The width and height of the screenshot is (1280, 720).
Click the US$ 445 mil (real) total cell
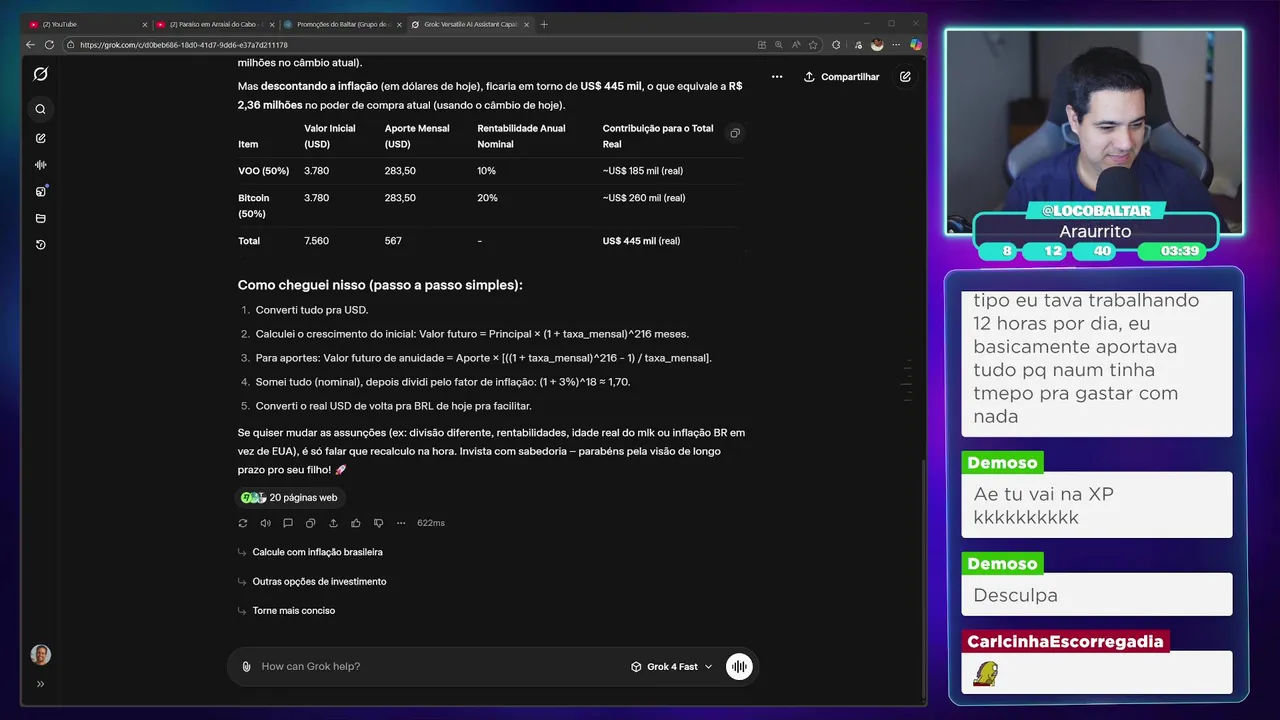[641, 241]
